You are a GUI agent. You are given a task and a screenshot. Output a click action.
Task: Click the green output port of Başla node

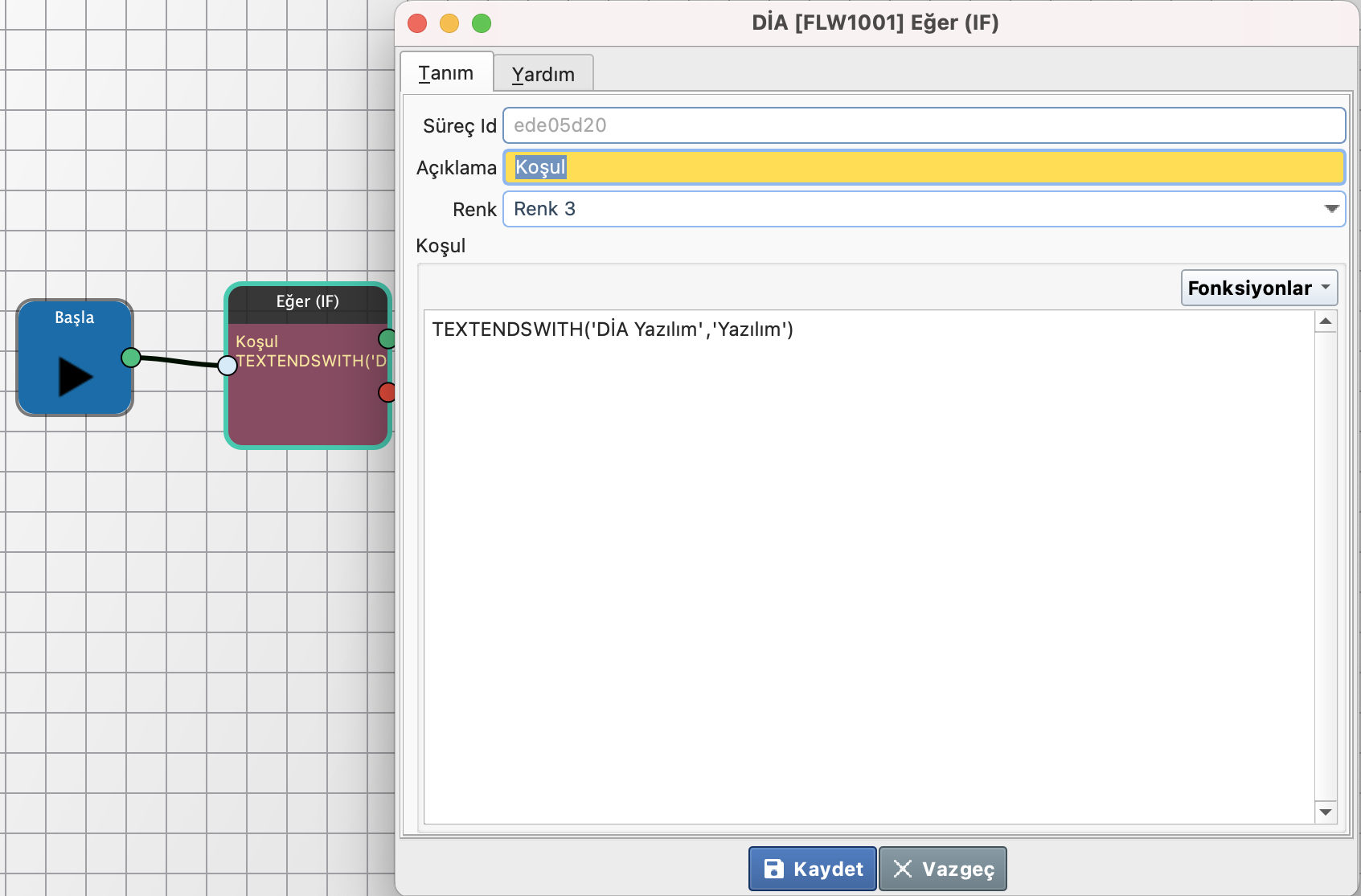131,358
